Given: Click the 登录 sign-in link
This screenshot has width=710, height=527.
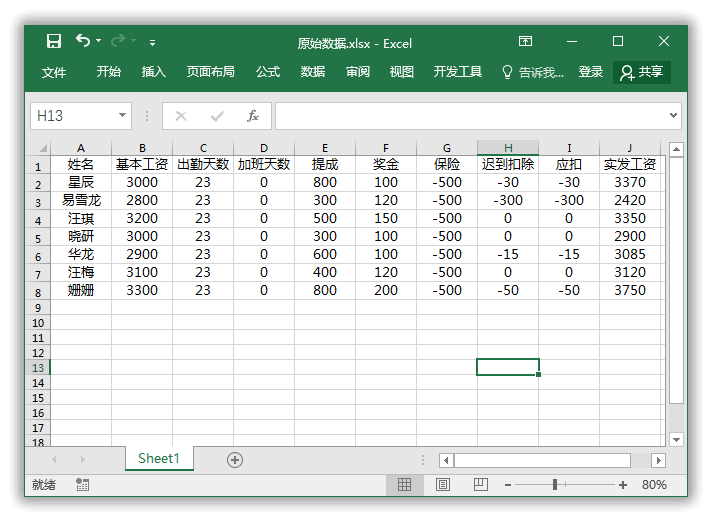Looking at the screenshot, I should (x=590, y=72).
